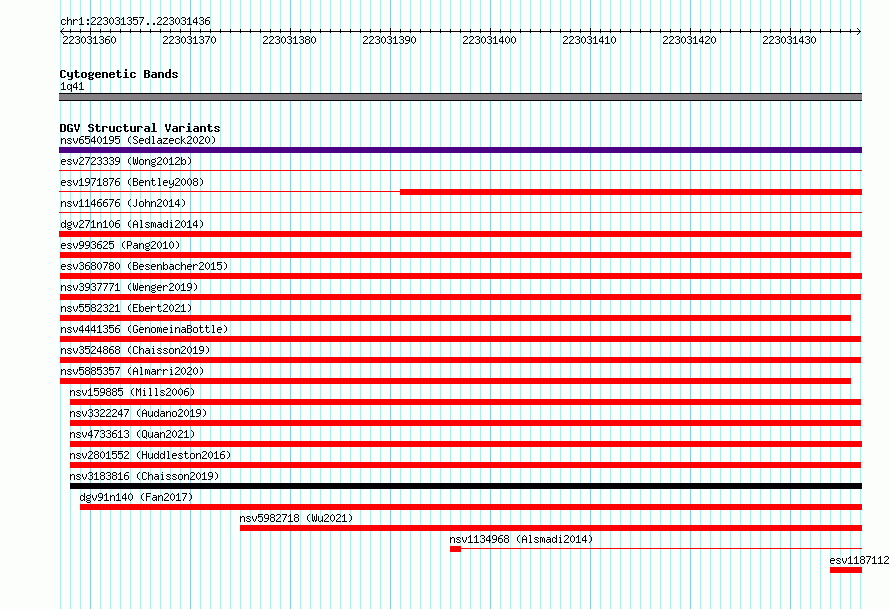
Task: Click the esv1971876 (Bentley2008) label
Action: pyautogui.click(x=132, y=182)
